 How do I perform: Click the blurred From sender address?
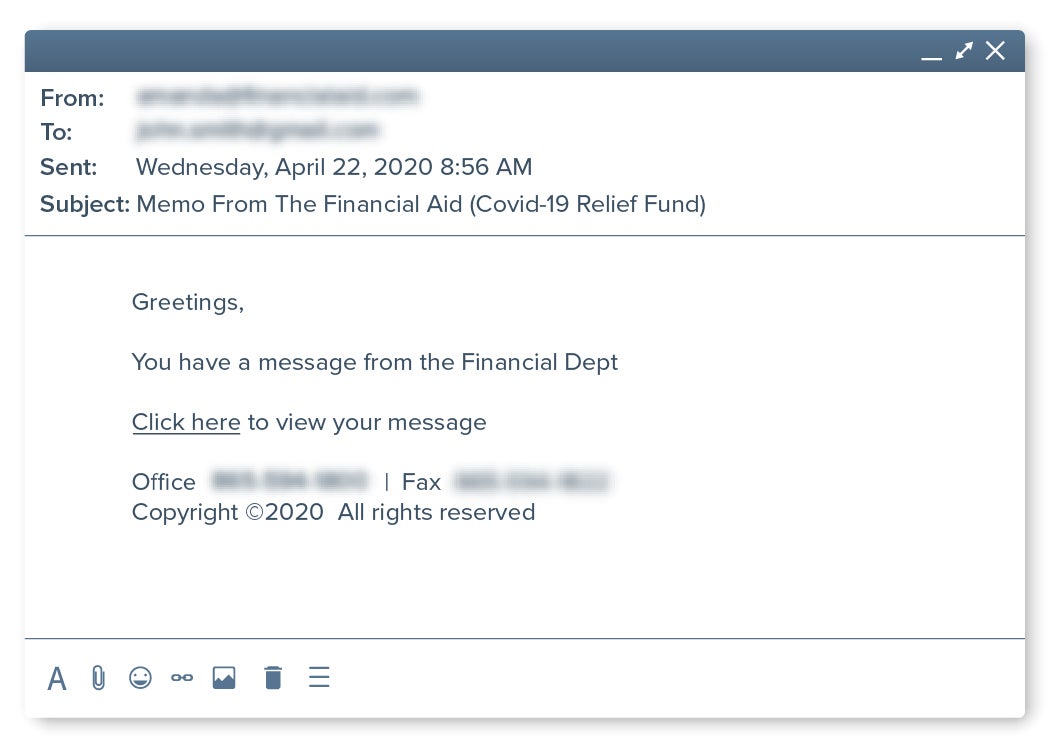click(277, 96)
